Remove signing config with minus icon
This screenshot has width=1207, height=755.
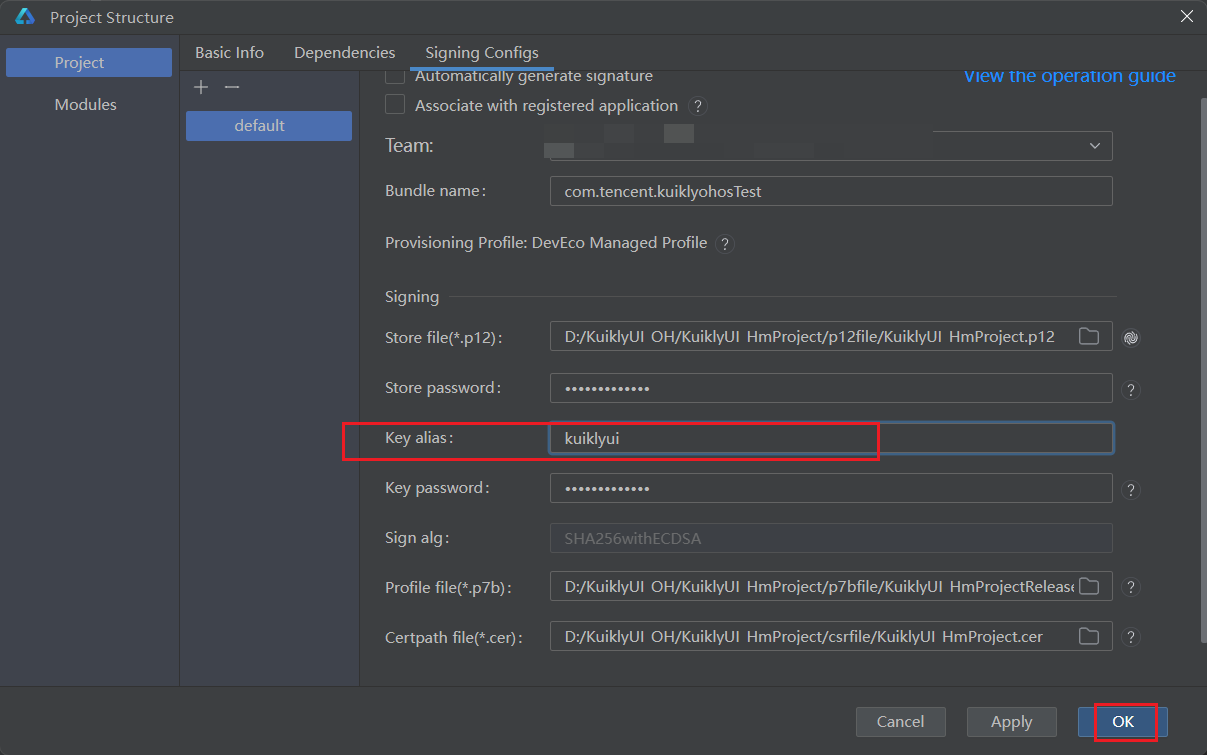232,88
